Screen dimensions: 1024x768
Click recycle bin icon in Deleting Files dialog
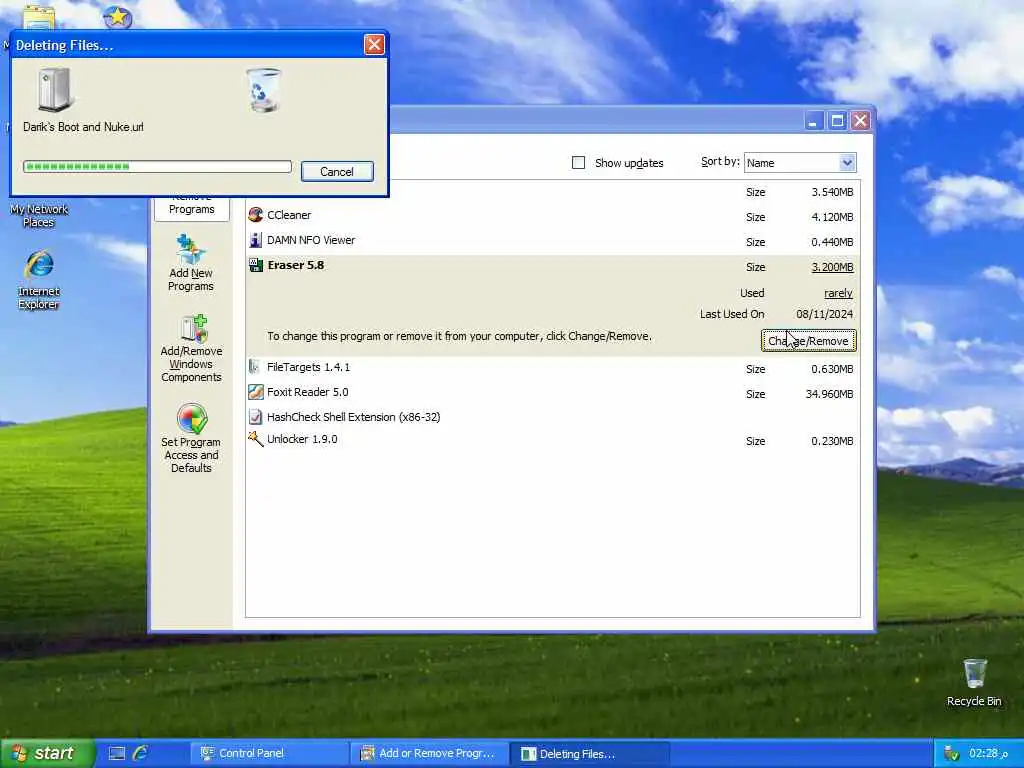(263, 90)
